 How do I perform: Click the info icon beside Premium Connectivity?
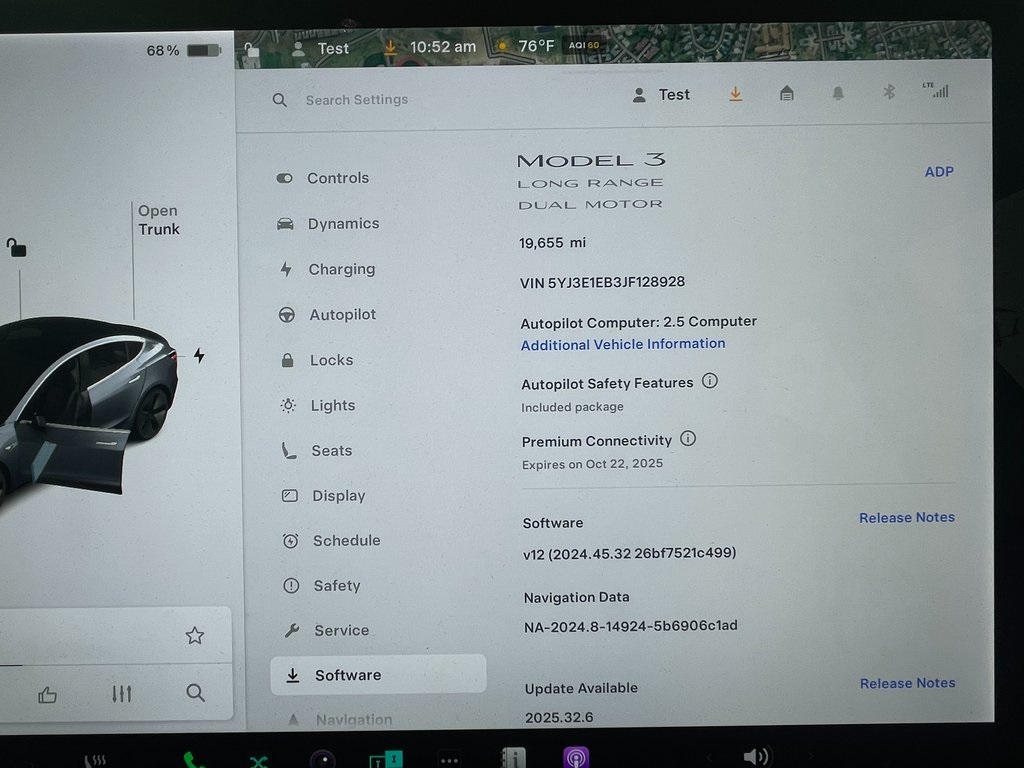point(688,439)
